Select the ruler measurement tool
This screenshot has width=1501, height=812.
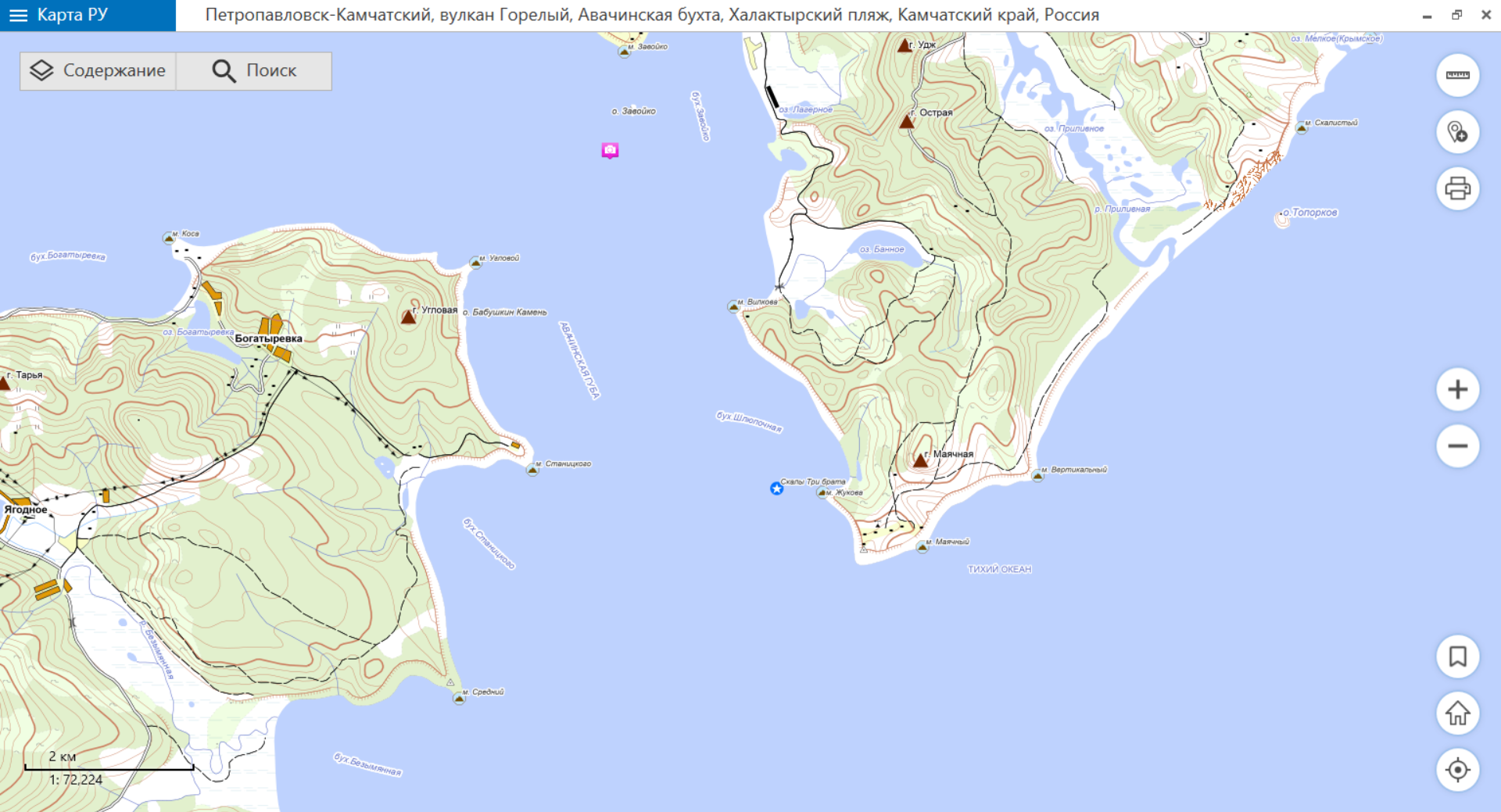click(1457, 76)
